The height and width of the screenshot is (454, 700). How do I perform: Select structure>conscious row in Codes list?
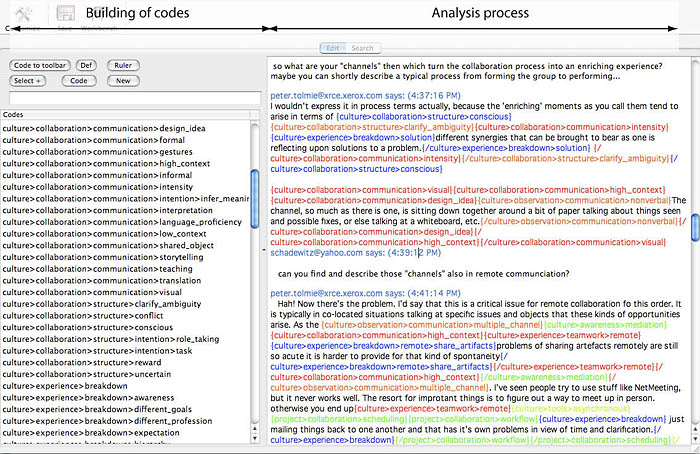(125, 327)
